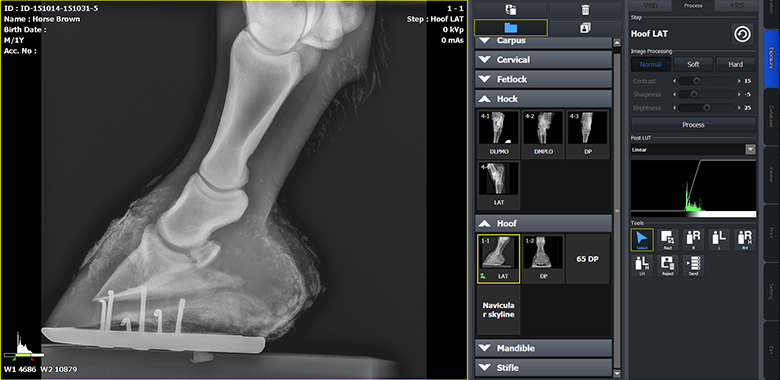Increase Sharpness with its right arrow

(x=740, y=94)
